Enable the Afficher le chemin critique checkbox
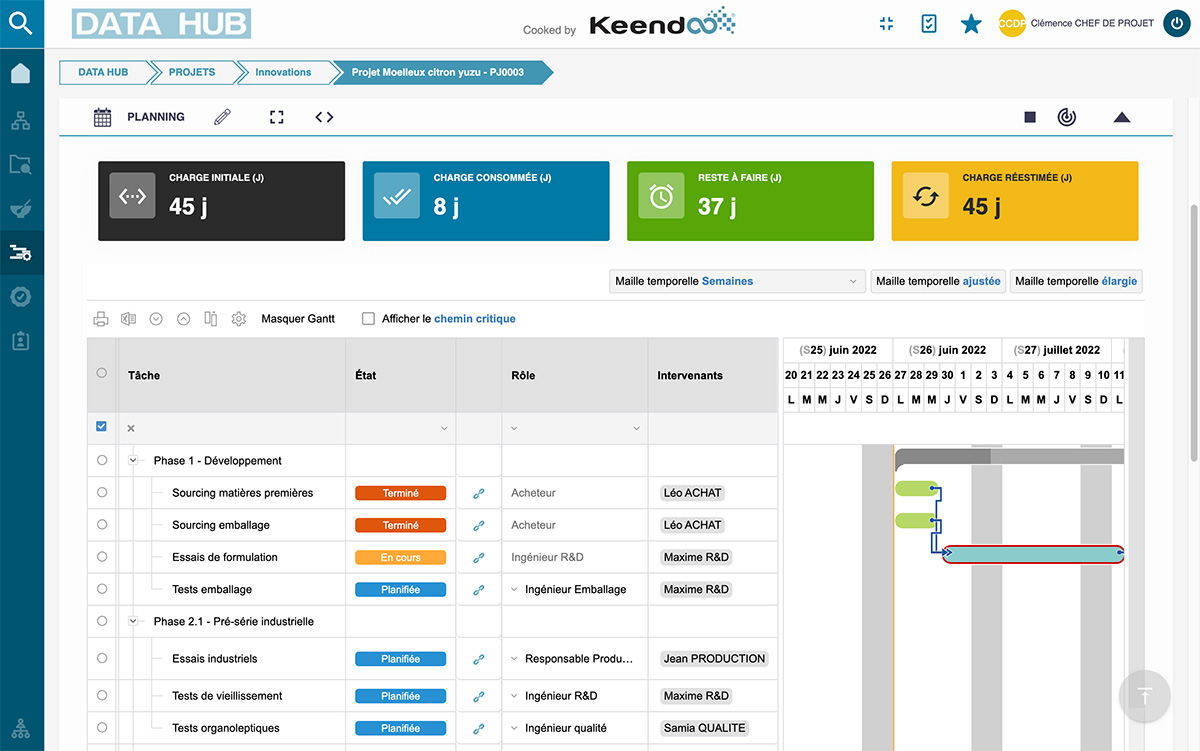This screenshot has height=751, width=1200. click(x=369, y=318)
